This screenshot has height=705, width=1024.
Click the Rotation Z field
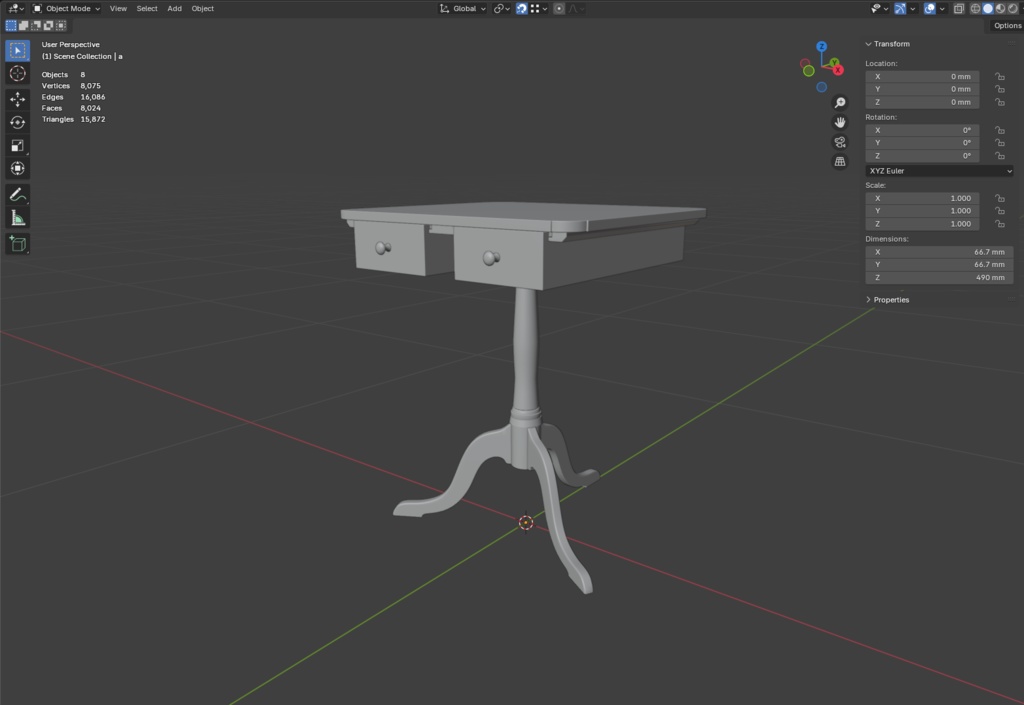click(922, 155)
